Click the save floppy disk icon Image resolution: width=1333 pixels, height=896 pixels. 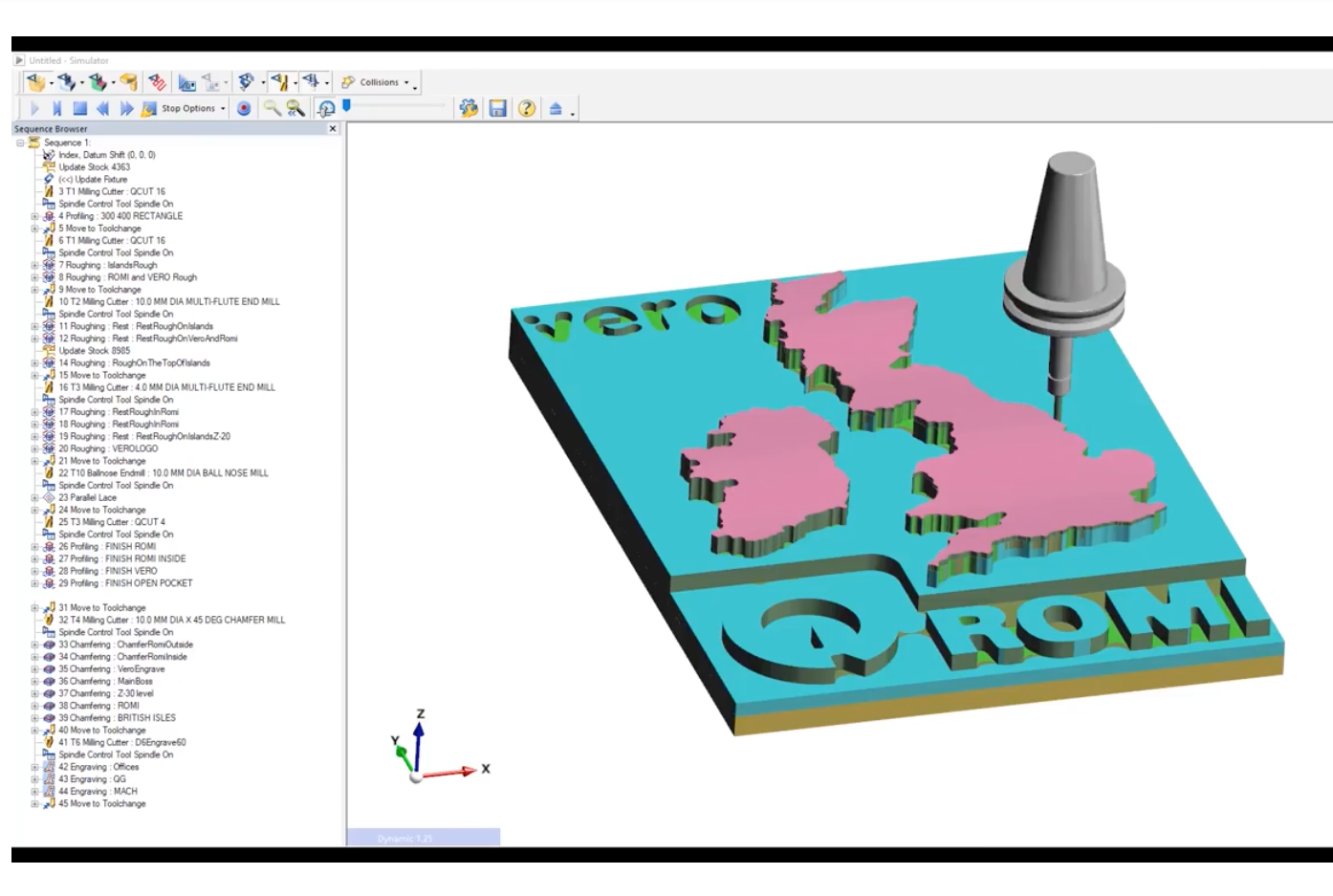point(497,109)
